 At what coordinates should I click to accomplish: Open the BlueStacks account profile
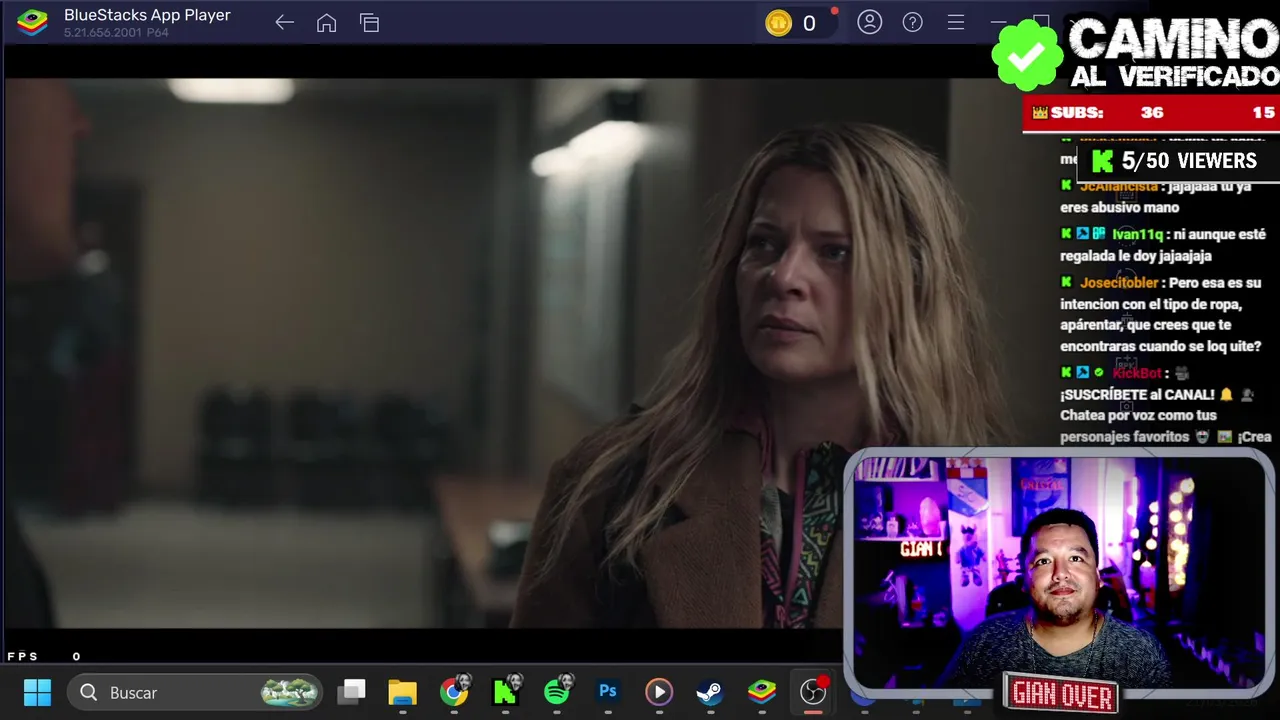(870, 22)
